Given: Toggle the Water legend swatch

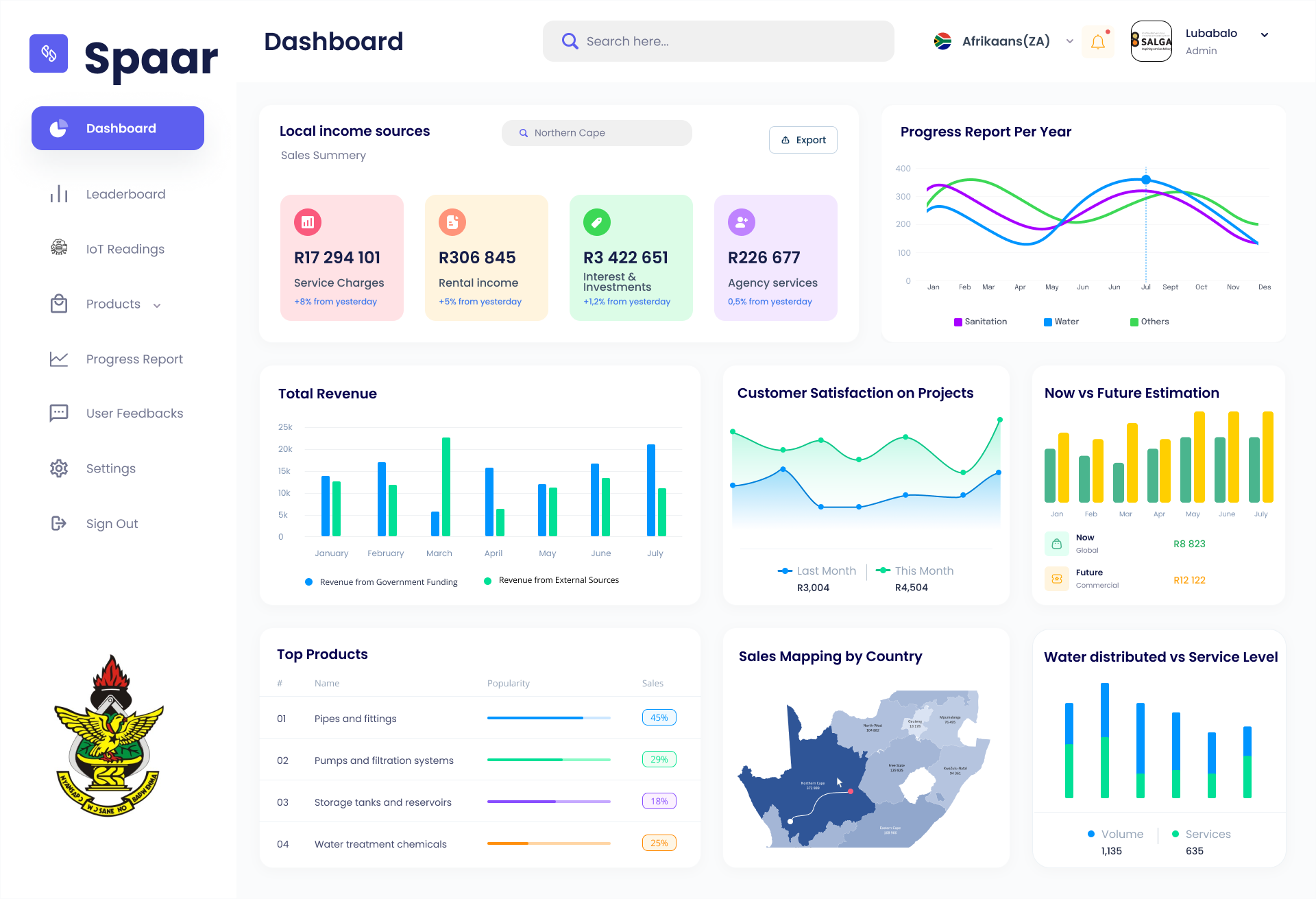Looking at the screenshot, I should coord(1048,322).
